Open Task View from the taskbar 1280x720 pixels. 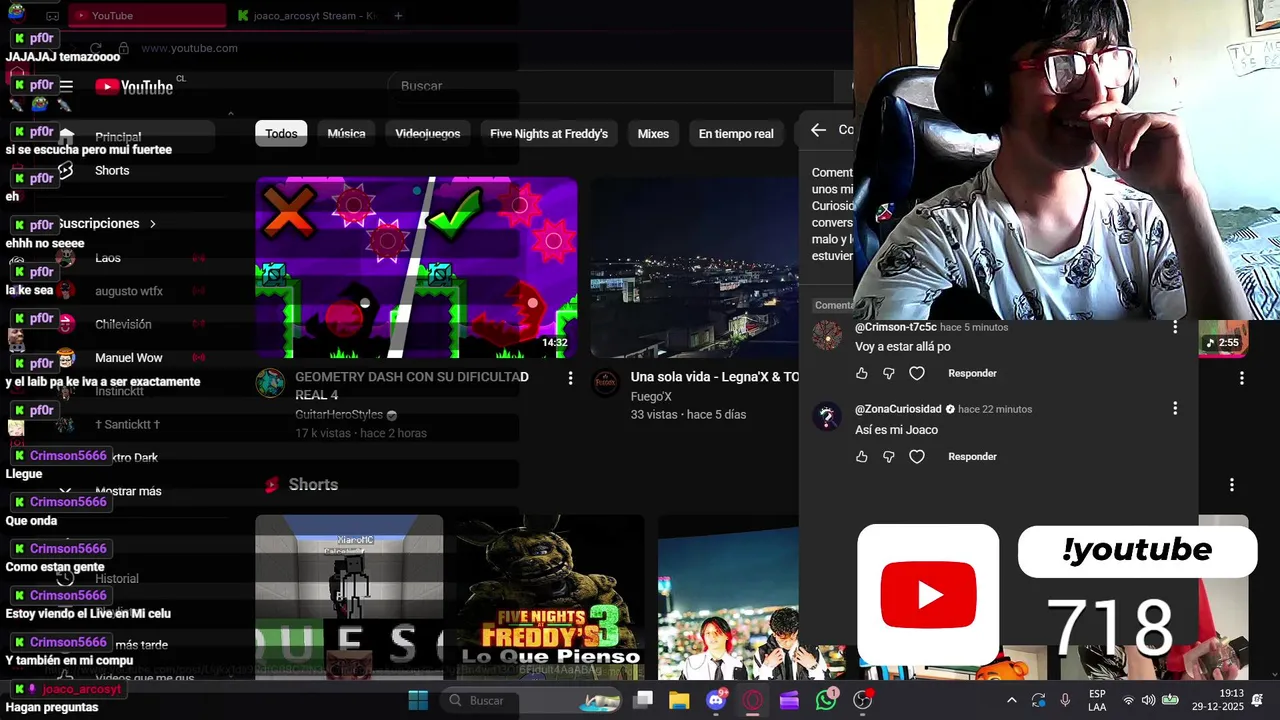(x=644, y=700)
